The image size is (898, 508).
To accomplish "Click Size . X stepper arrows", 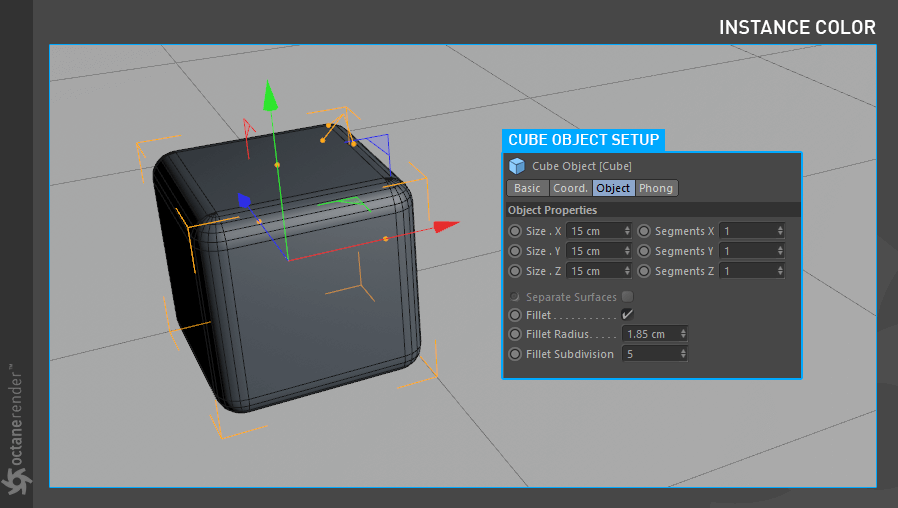I will tap(627, 231).
